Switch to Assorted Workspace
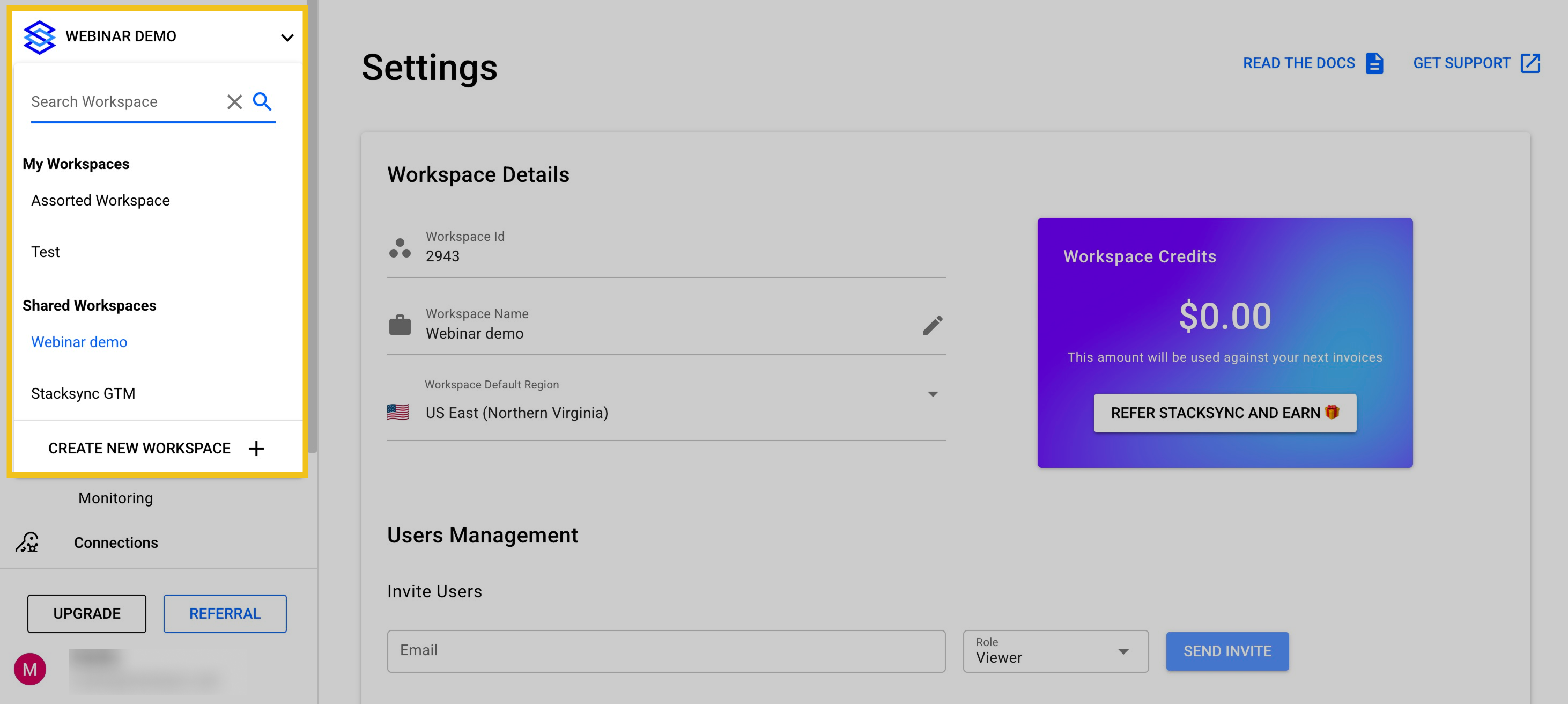The image size is (1568, 704). (100, 200)
